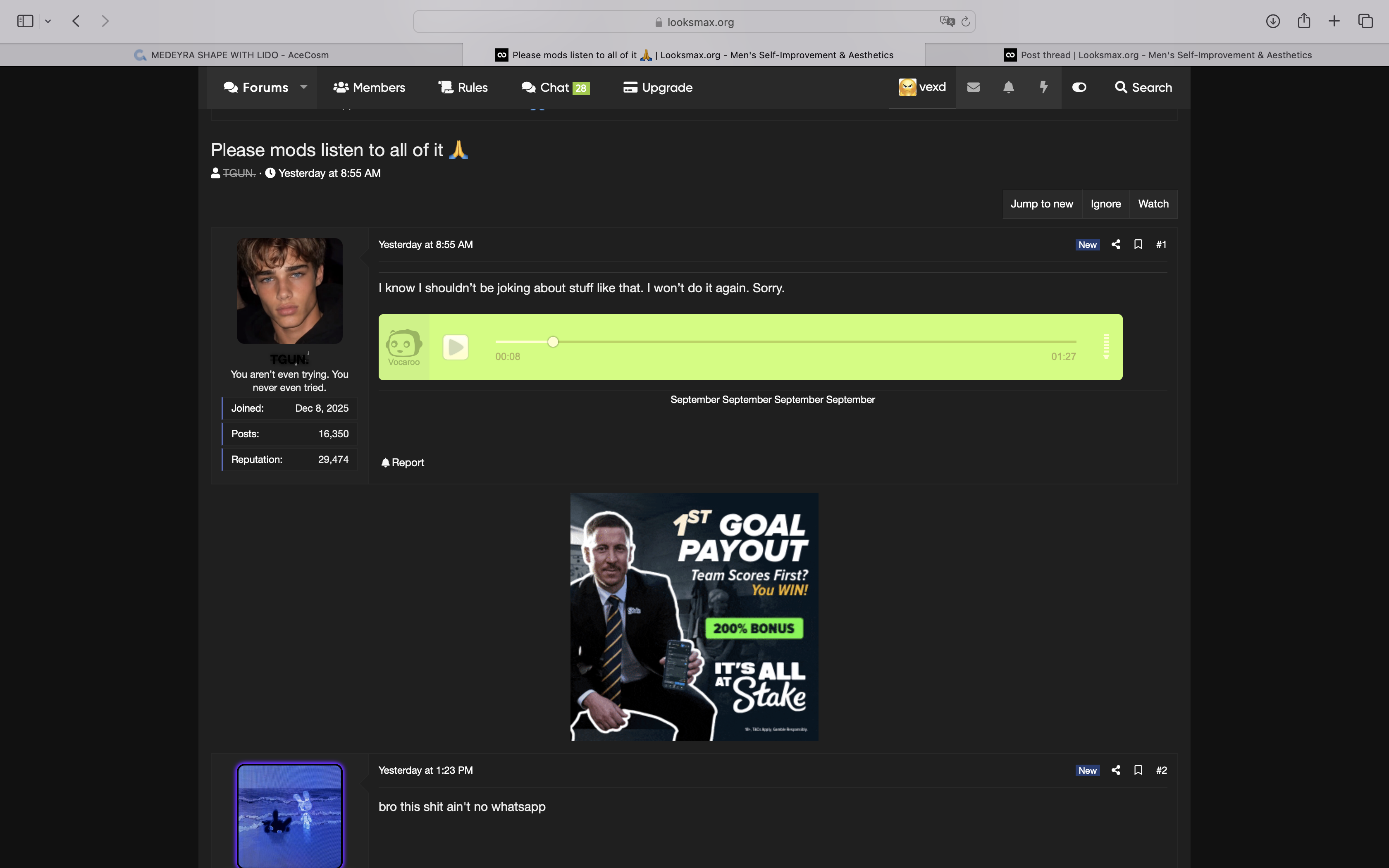Click the looksmax.org address bar
This screenshot has width=1389, height=868.
pos(694,22)
